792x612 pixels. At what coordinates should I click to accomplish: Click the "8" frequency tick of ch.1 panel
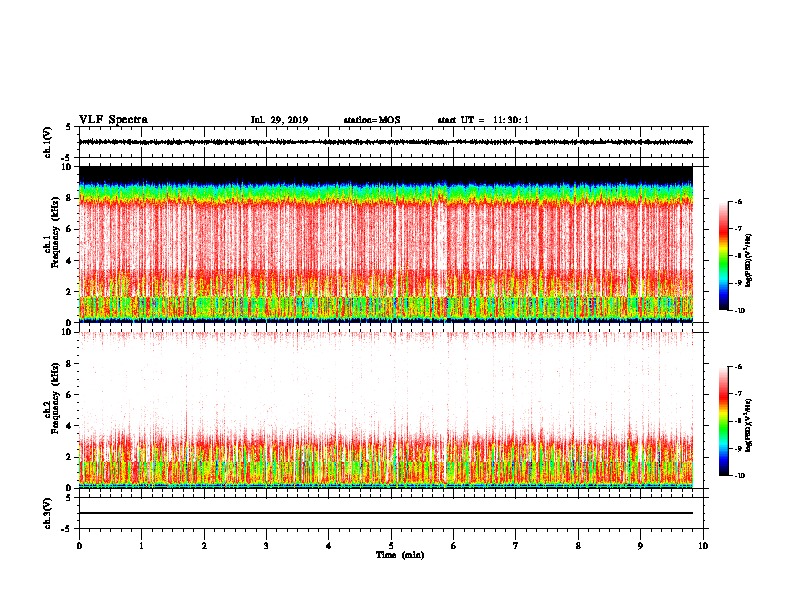[x=69, y=198]
